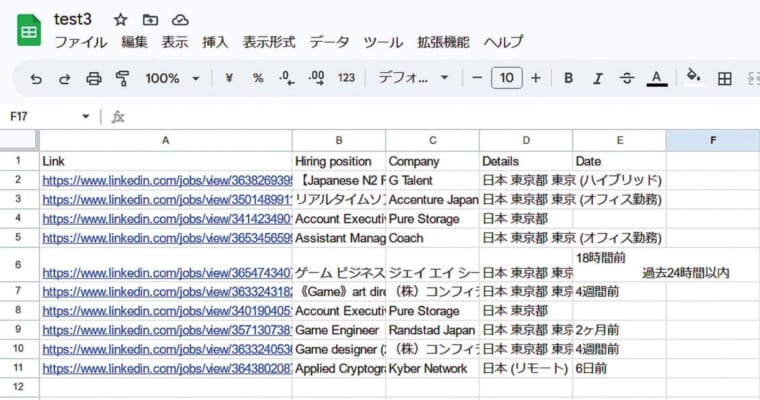Viewport: 760px width, 400px height.
Task: Decrease decimal places
Action: [286, 78]
